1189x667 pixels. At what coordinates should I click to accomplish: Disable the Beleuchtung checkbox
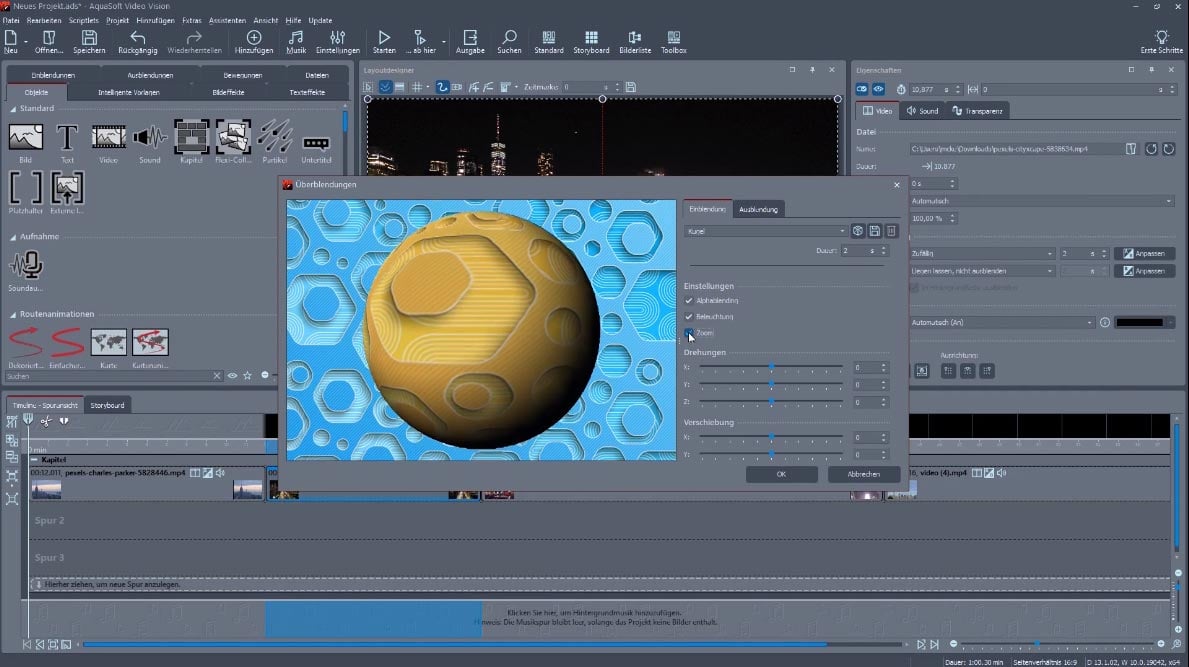(x=689, y=316)
